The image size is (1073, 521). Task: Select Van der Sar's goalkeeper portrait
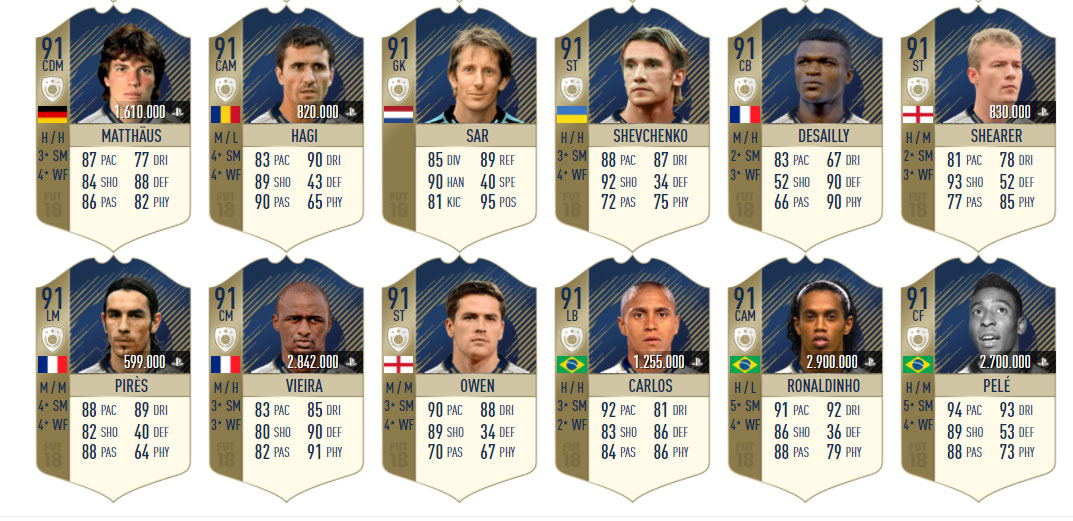pos(479,74)
